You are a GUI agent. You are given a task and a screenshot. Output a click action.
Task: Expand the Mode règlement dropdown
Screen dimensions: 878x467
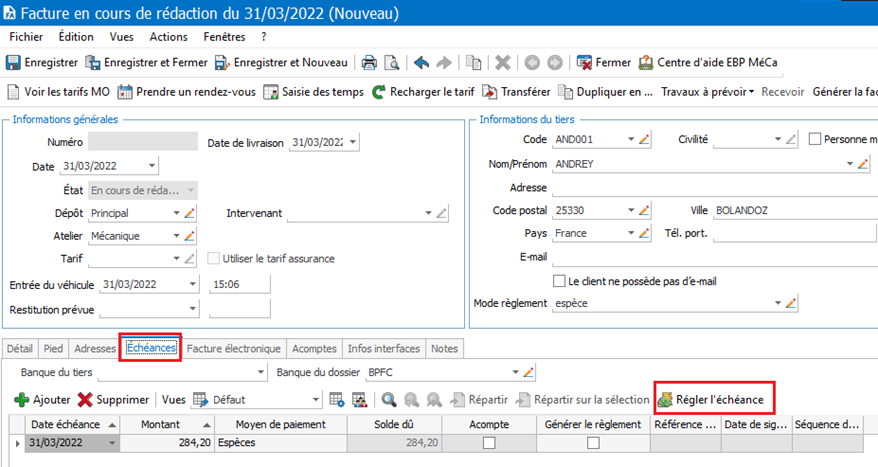(777, 302)
